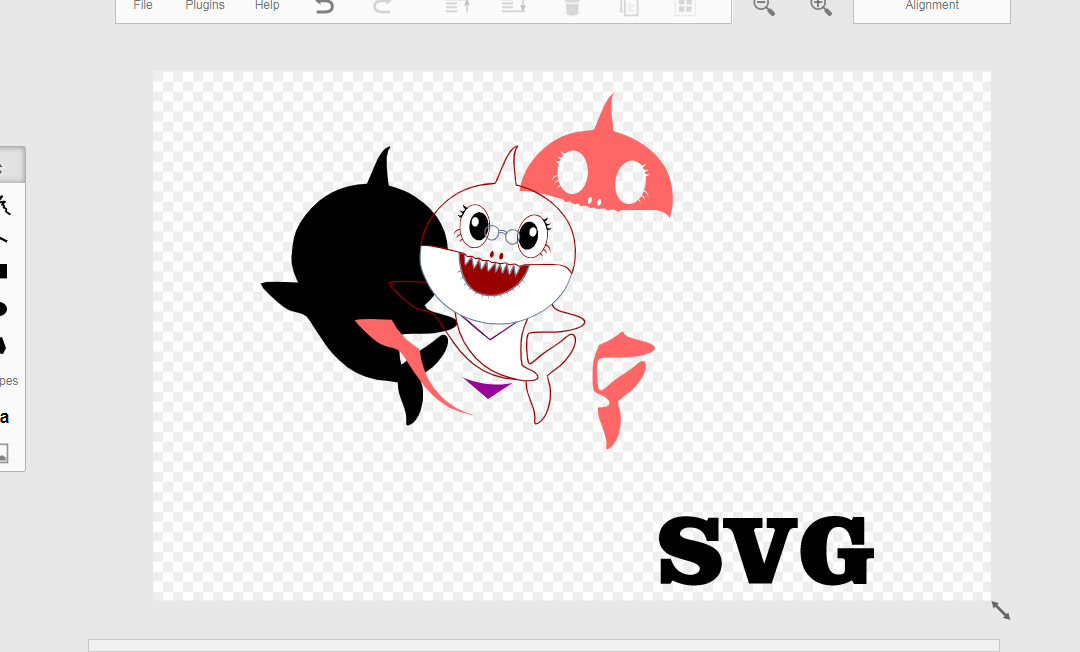Select the purple triangle shape
This screenshot has width=1080, height=652.
[488, 388]
